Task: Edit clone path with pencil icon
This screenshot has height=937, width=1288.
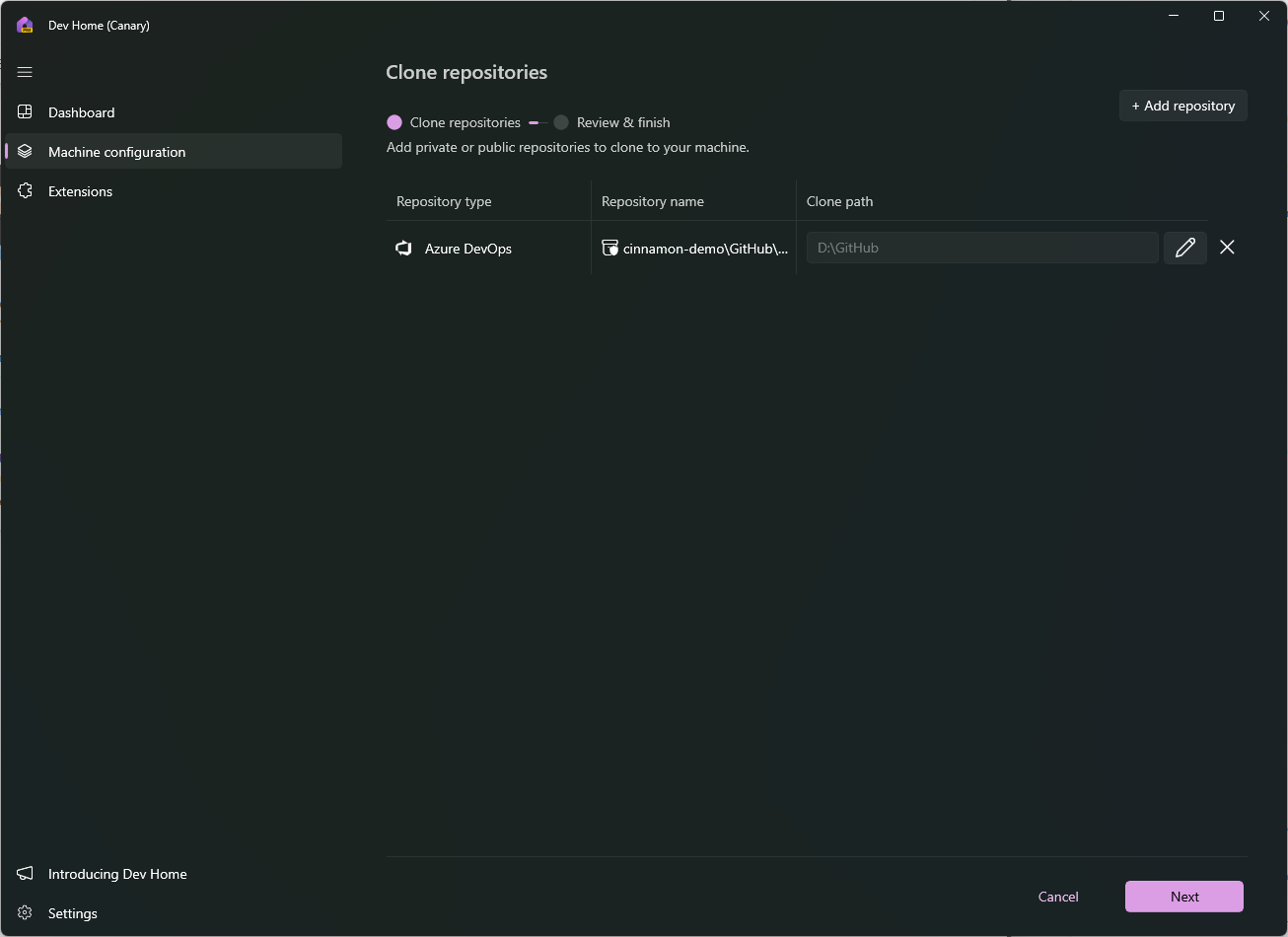Action: (x=1185, y=248)
